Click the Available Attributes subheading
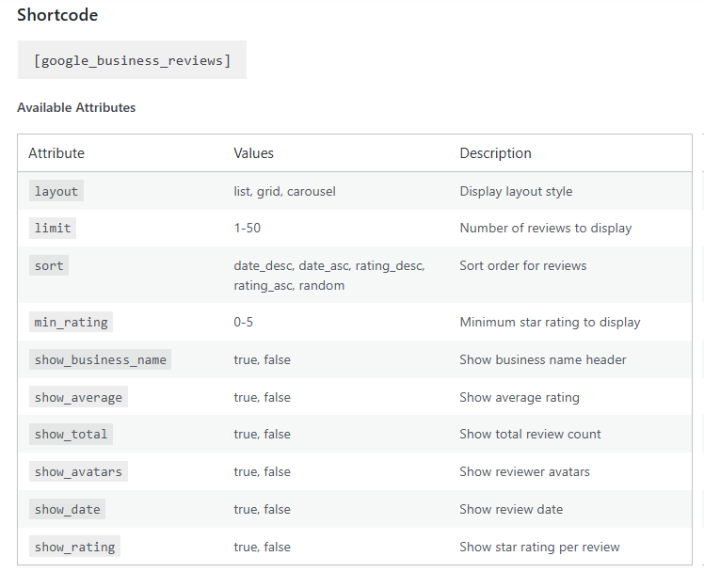The height and width of the screenshot is (572, 704). [x=76, y=108]
